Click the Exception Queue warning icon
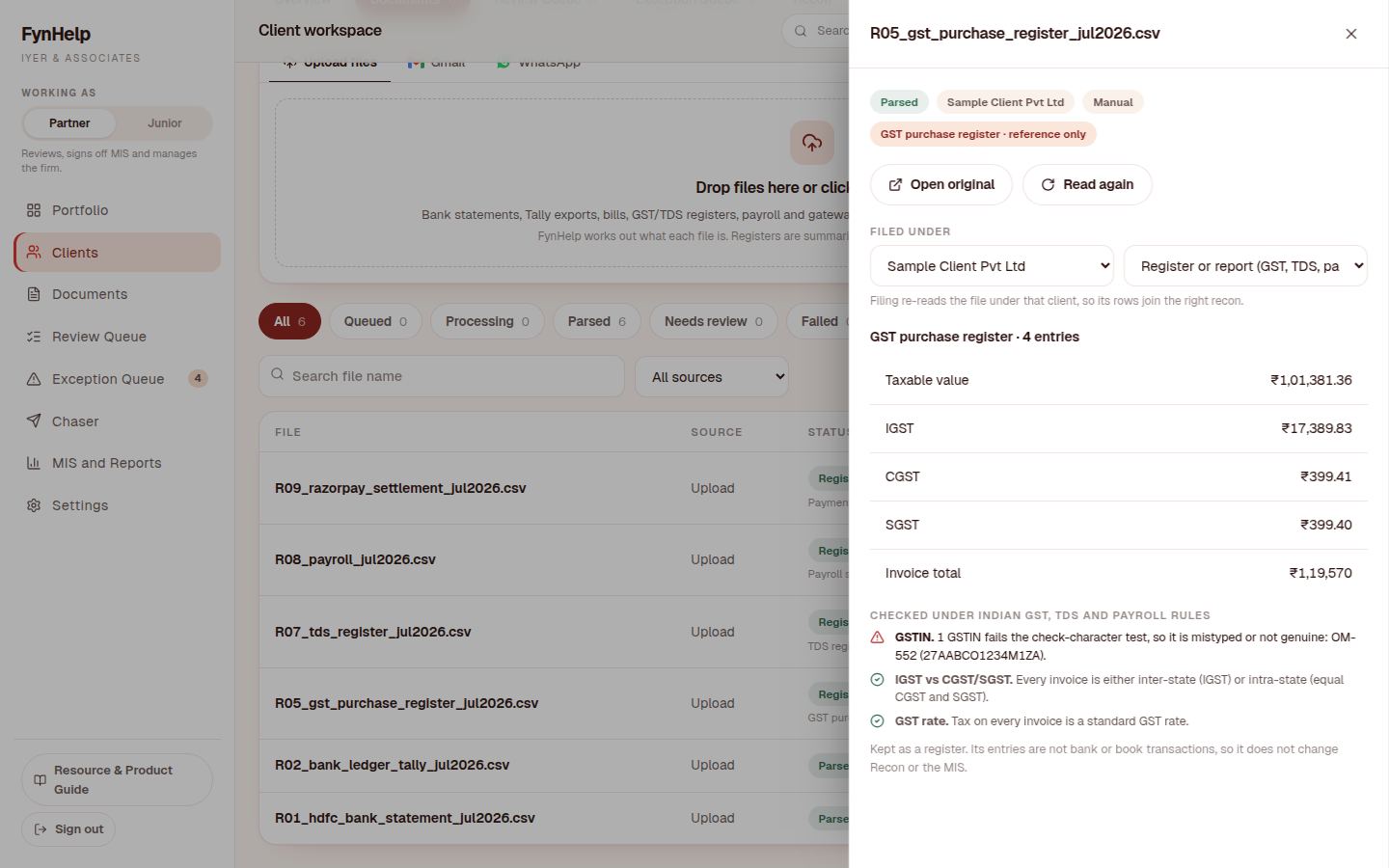The image size is (1389, 868). tap(34, 379)
